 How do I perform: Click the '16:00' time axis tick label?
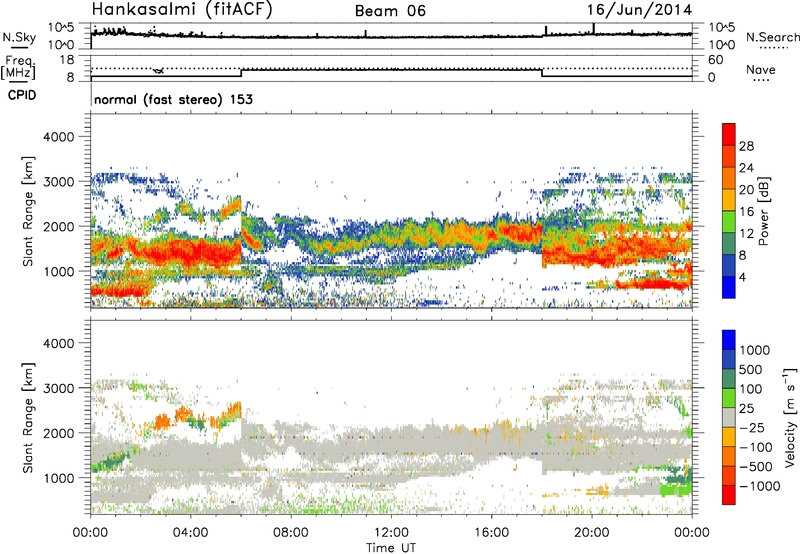pos(491,533)
